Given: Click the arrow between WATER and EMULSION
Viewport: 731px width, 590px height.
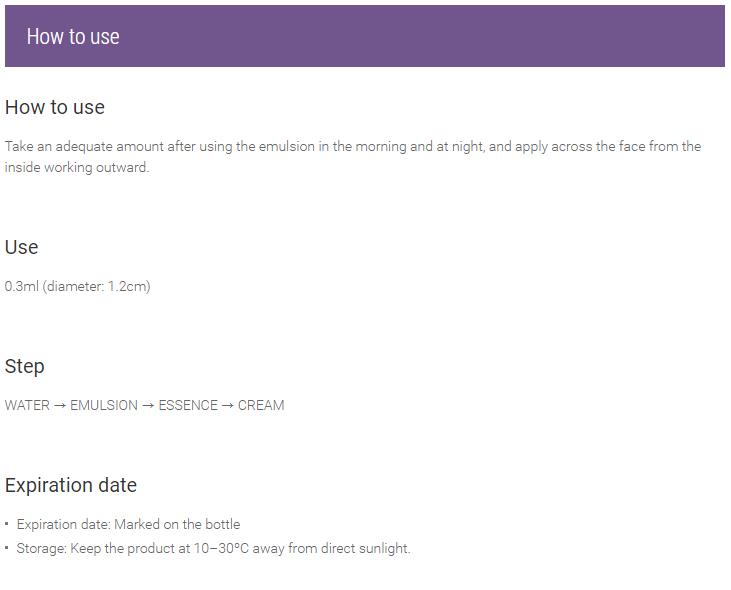Looking at the screenshot, I should [60, 405].
